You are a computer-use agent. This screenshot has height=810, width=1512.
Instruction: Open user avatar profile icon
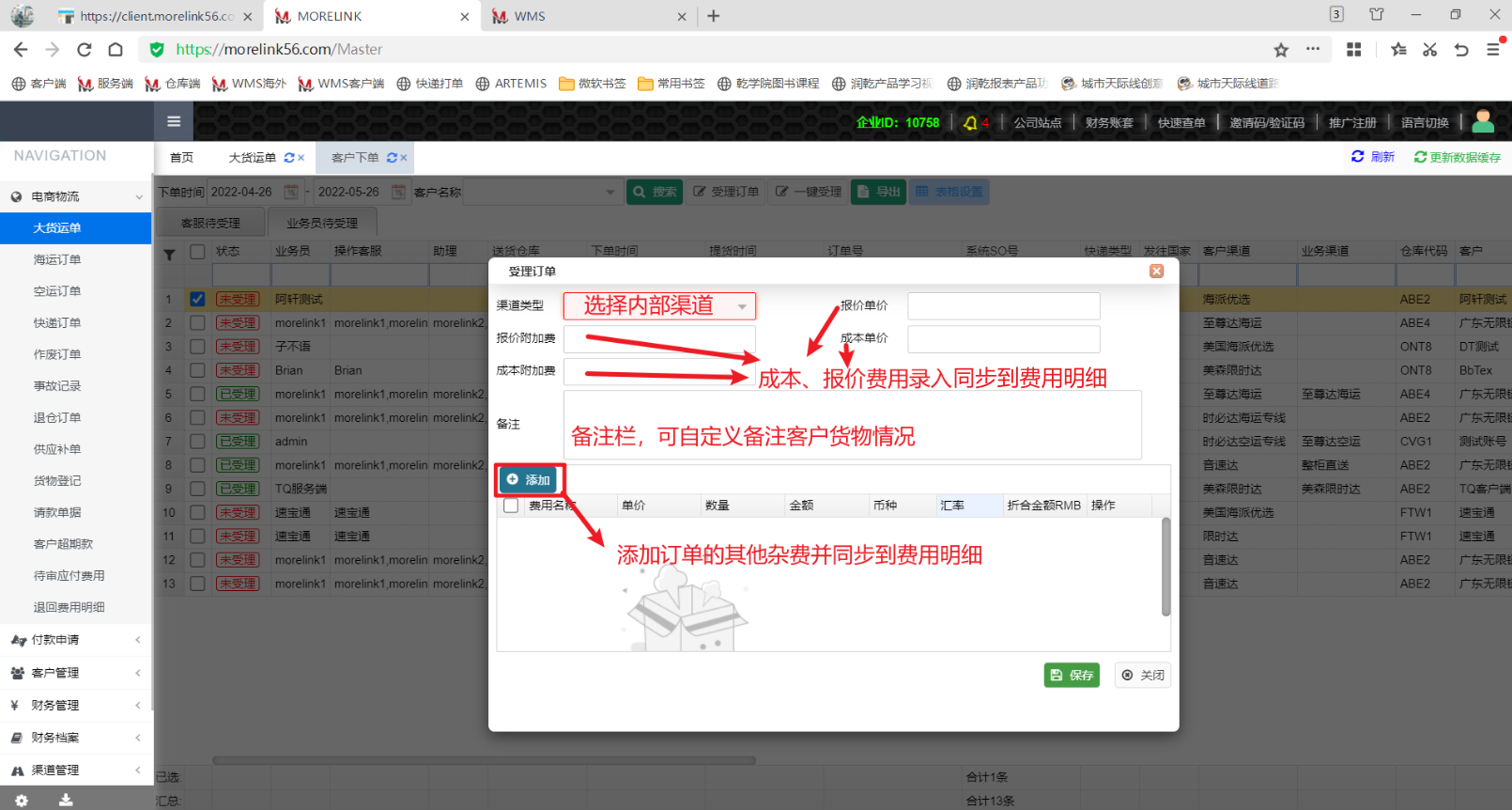1483,121
